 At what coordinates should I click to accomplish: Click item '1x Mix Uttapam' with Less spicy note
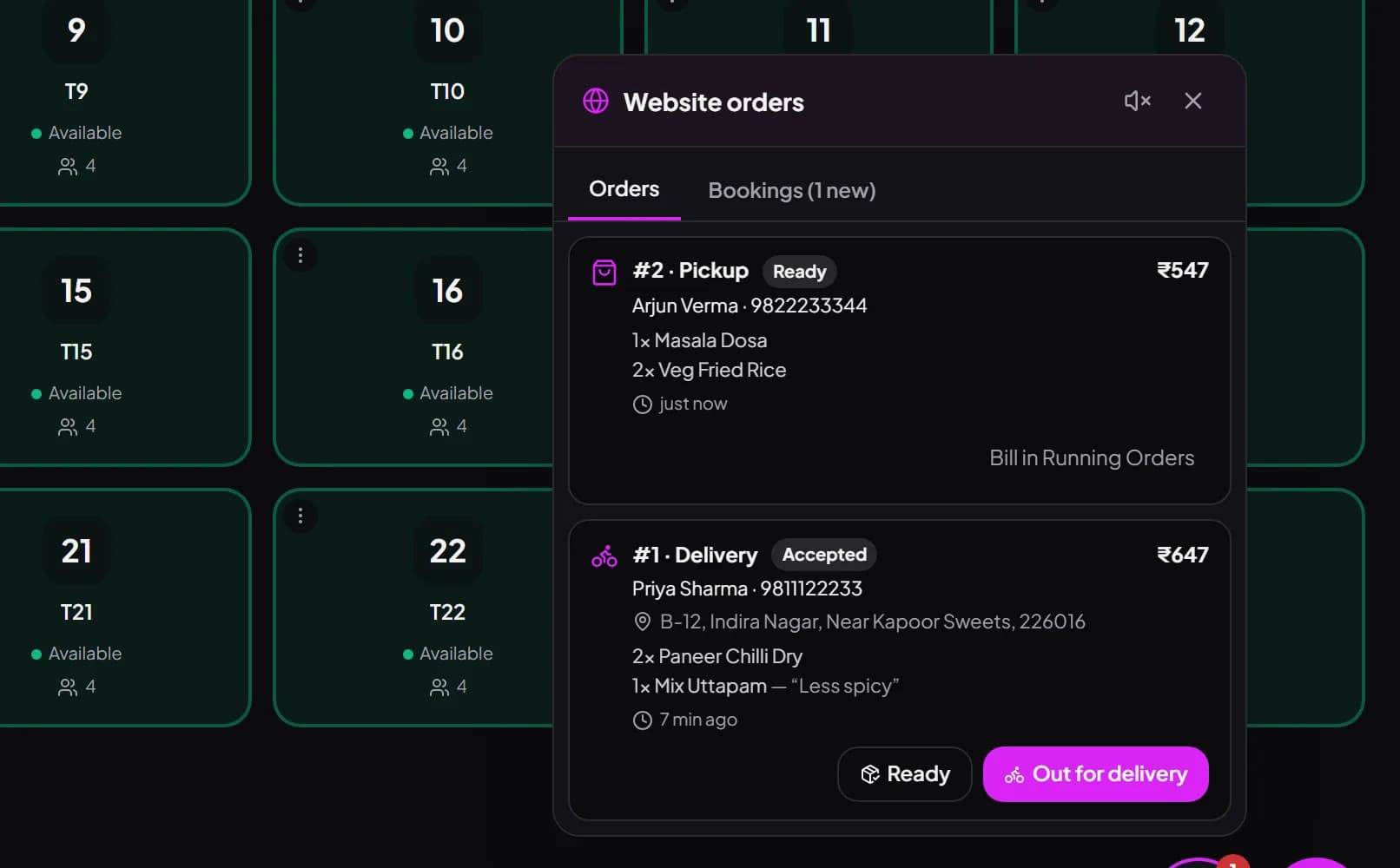[x=765, y=686]
